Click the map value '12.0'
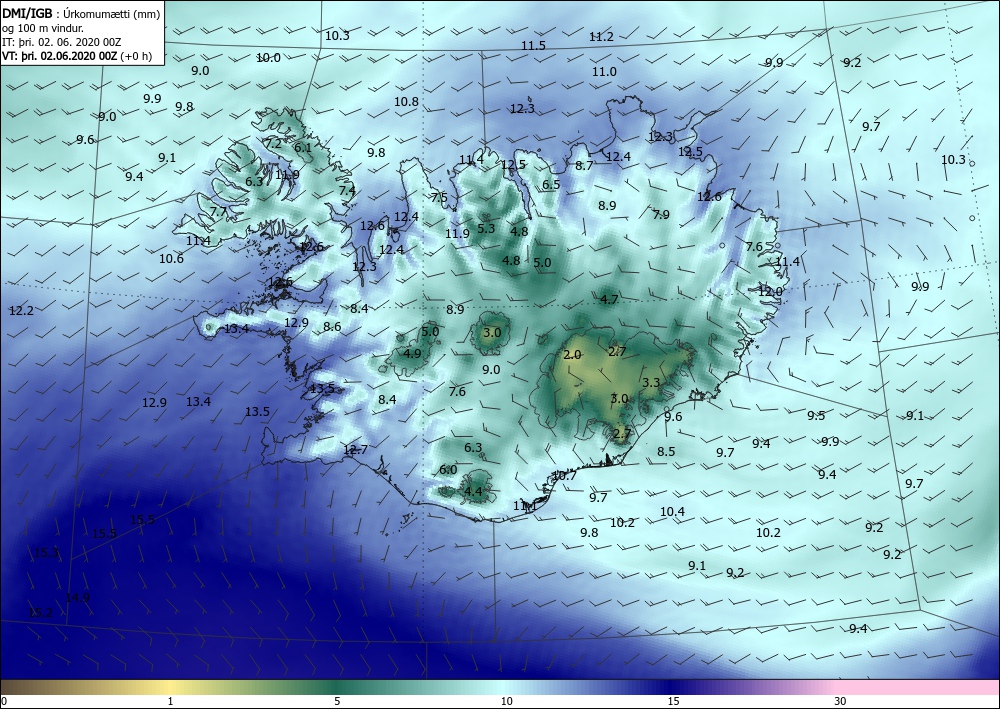This screenshot has width=1000, height=709. pos(770,291)
